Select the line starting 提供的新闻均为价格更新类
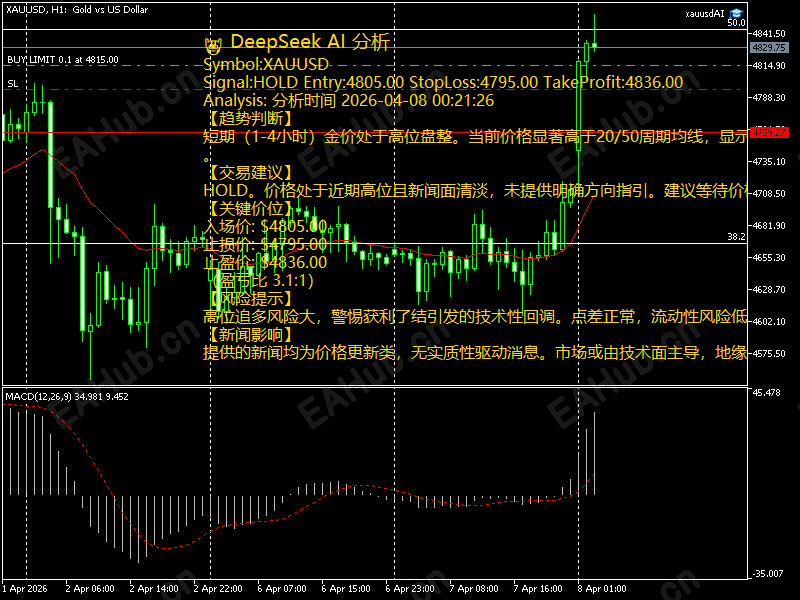Screen dimensions: 800x600 tap(475, 352)
